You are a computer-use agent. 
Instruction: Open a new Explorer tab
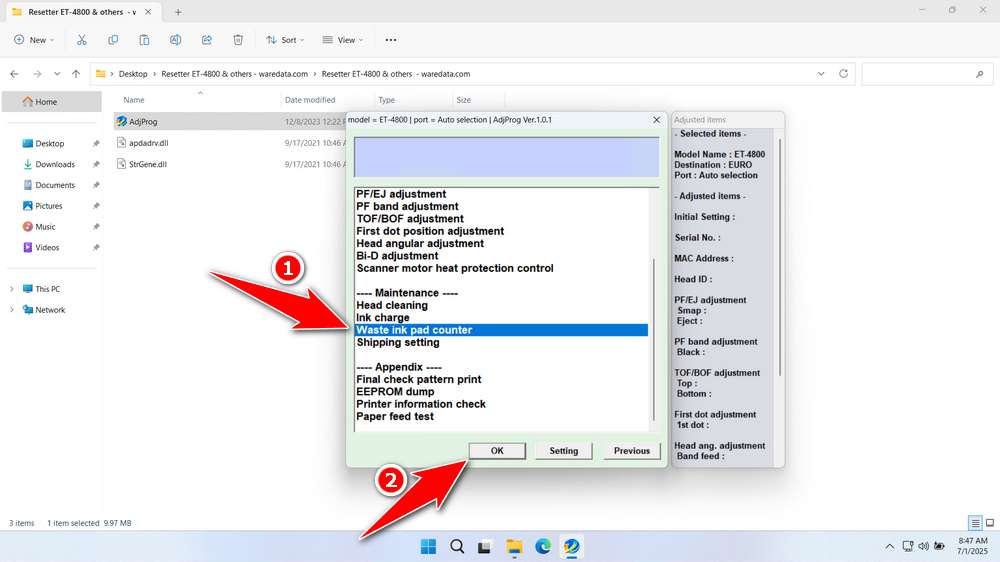click(178, 12)
